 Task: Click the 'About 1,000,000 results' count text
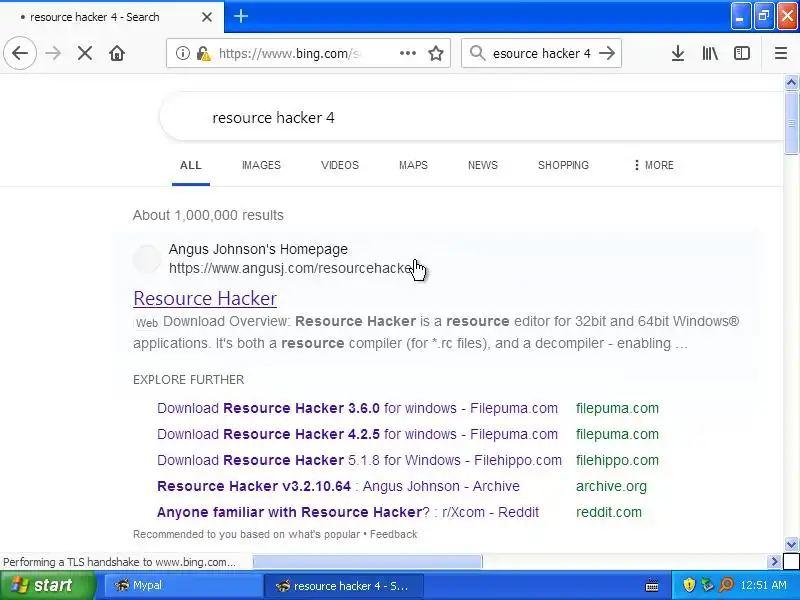tap(208, 215)
